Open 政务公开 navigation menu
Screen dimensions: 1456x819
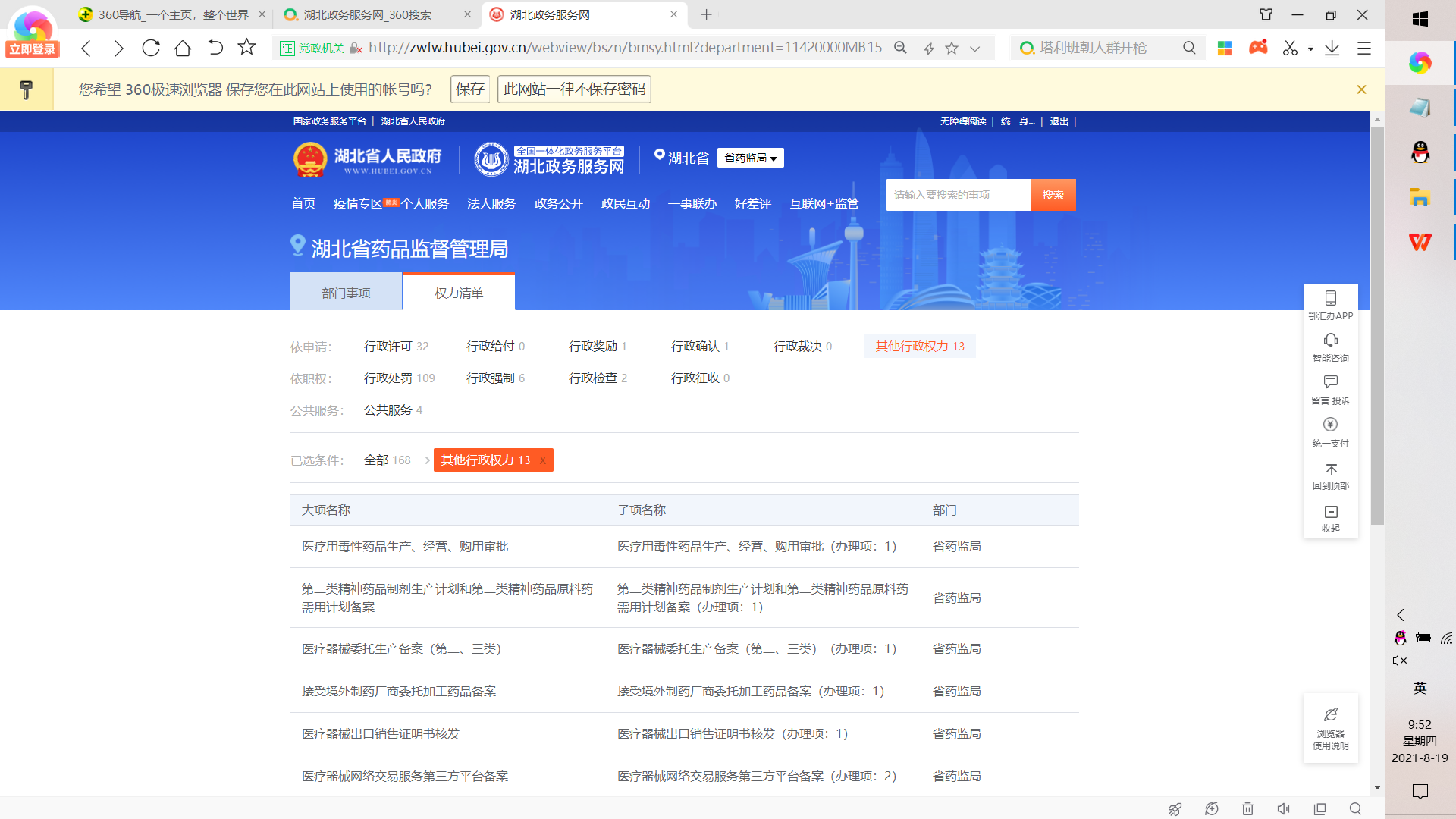click(558, 203)
